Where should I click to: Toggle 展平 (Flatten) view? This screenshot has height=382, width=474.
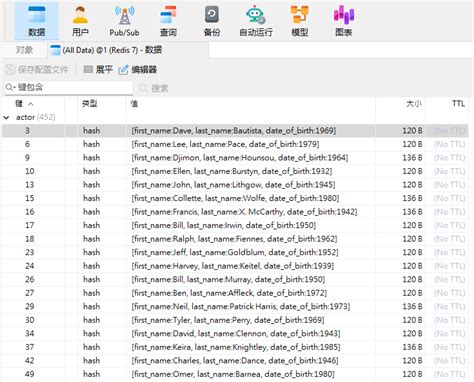(98, 69)
